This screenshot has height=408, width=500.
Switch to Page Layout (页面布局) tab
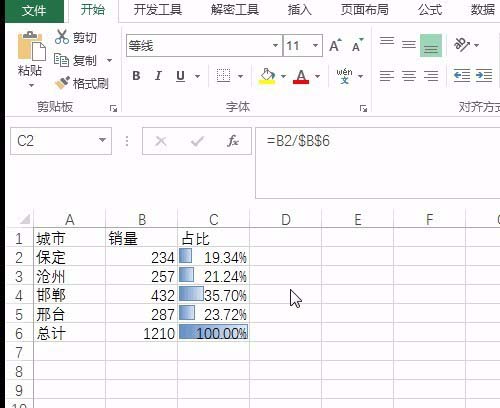364,10
